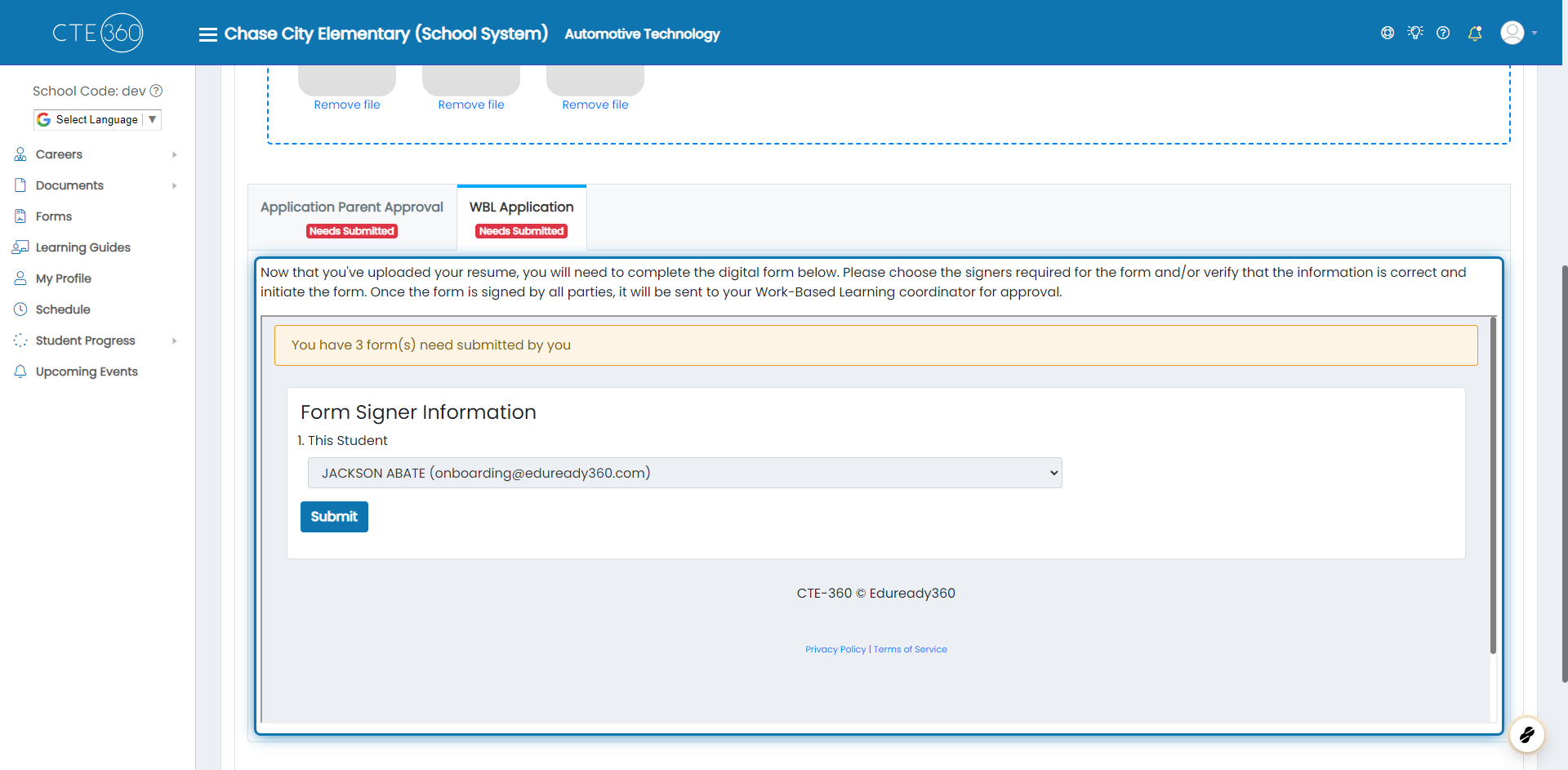Open the This Student signer dropdown
The image size is (1568, 770).
684,473
